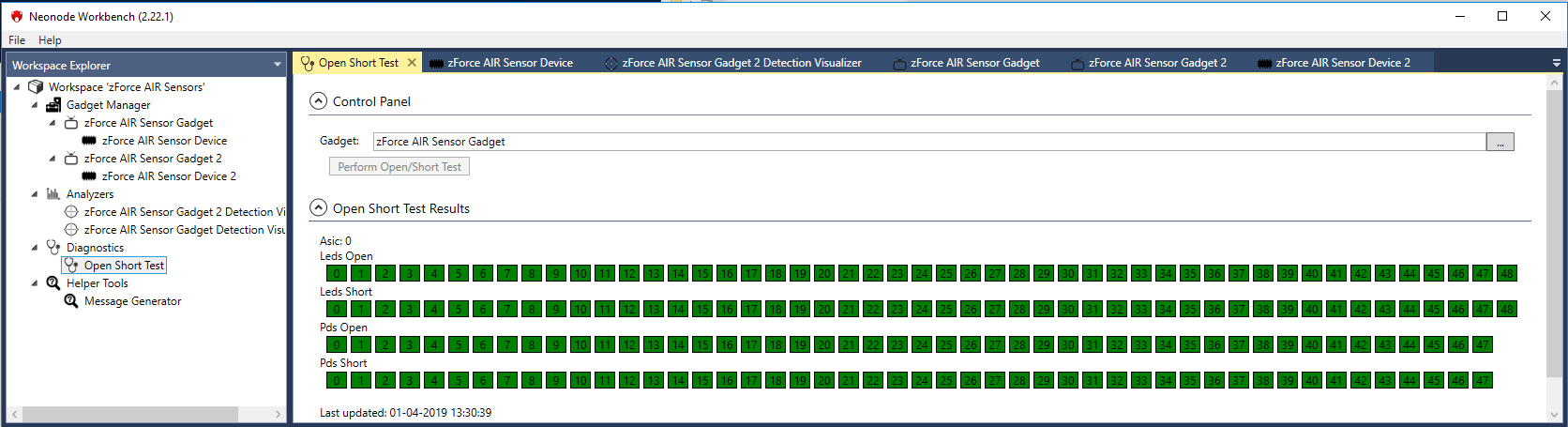Click the Gadget Manager icon in tree

pos(53,105)
